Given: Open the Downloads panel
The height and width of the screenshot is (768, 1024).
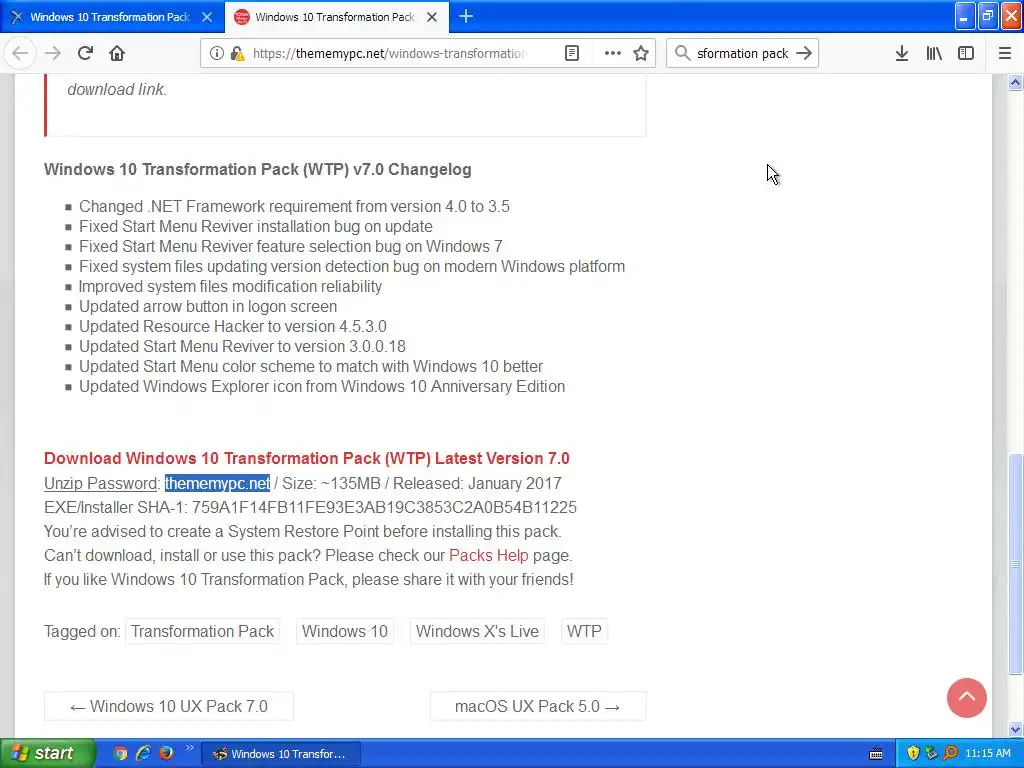Looking at the screenshot, I should tap(902, 54).
